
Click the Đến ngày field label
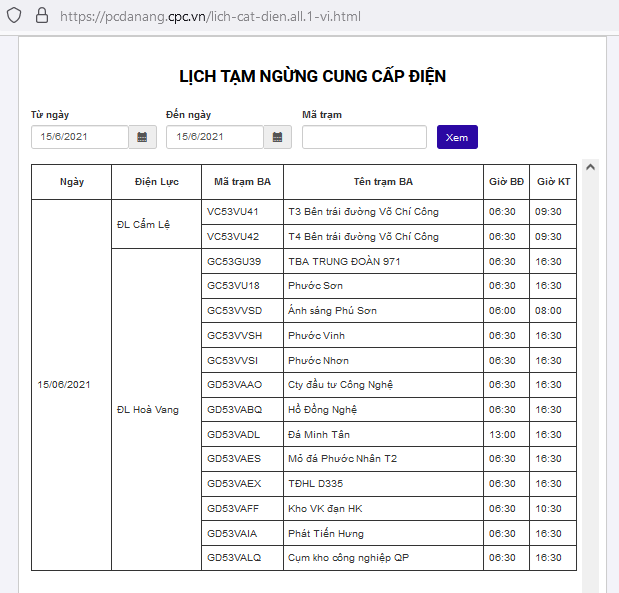pyautogui.click(x=188, y=115)
